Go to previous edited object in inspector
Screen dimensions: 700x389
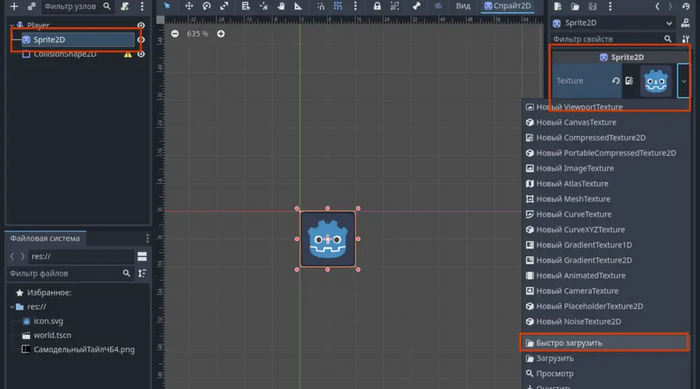click(x=657, y=6)
